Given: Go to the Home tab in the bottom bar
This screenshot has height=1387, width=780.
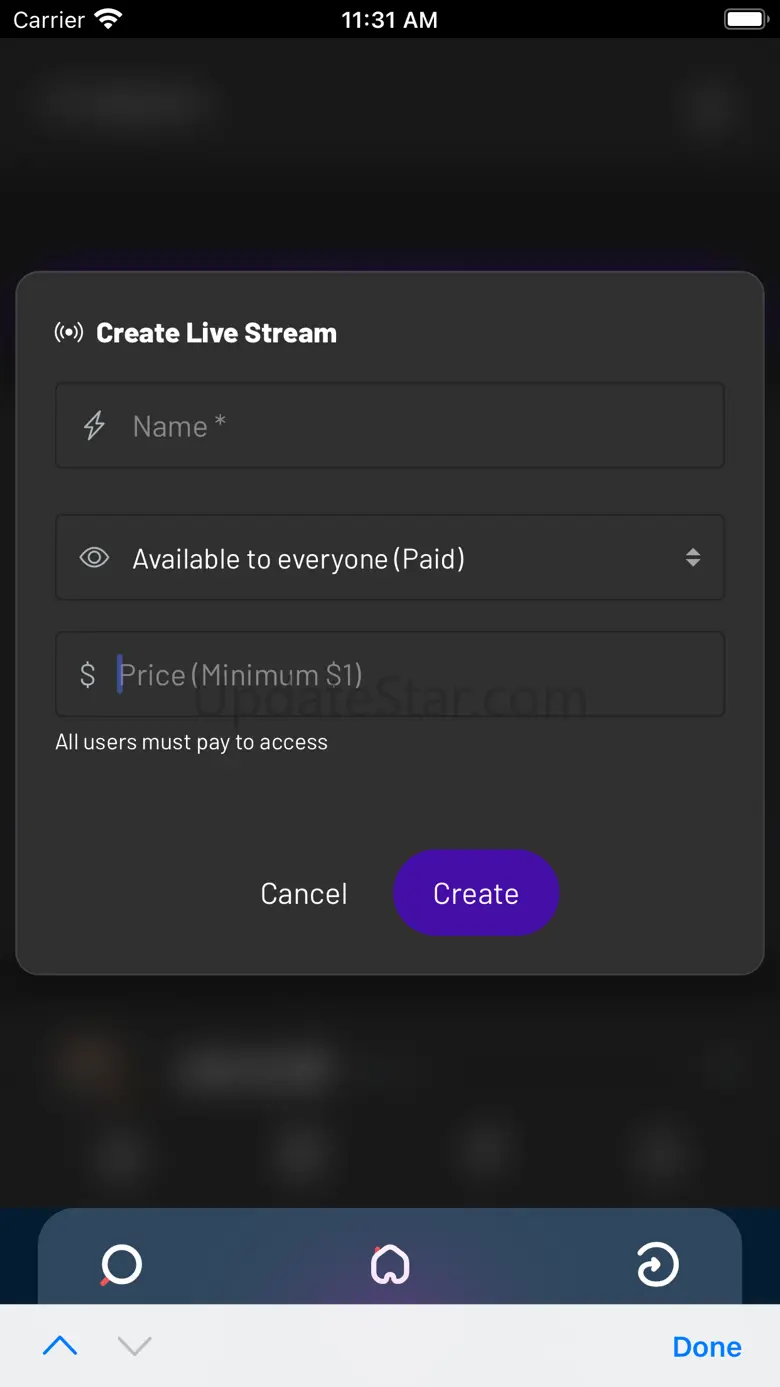Looking at the screenshot, I should [390, 1265].
